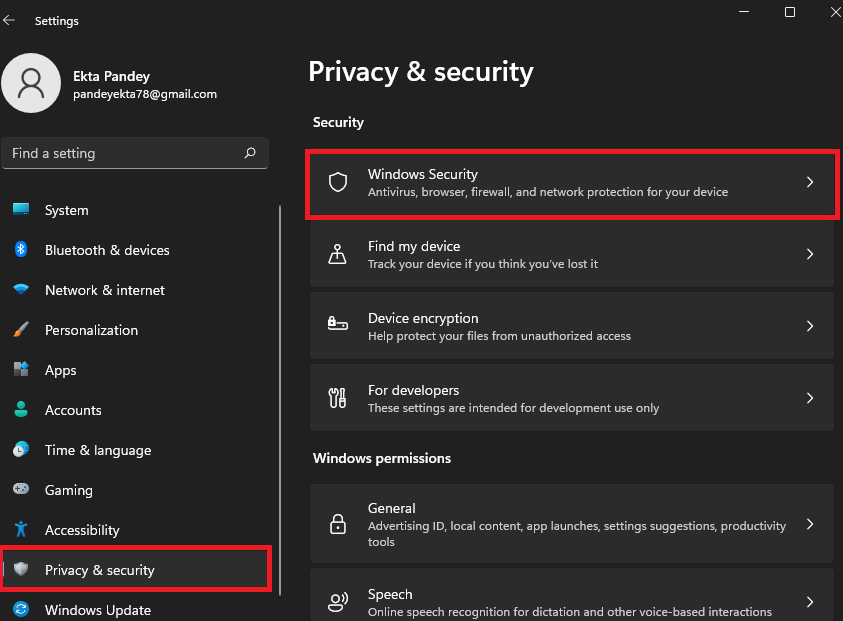Click the user profile avatar picture
The image size is (843, 621).
click(x=33, y=84)
